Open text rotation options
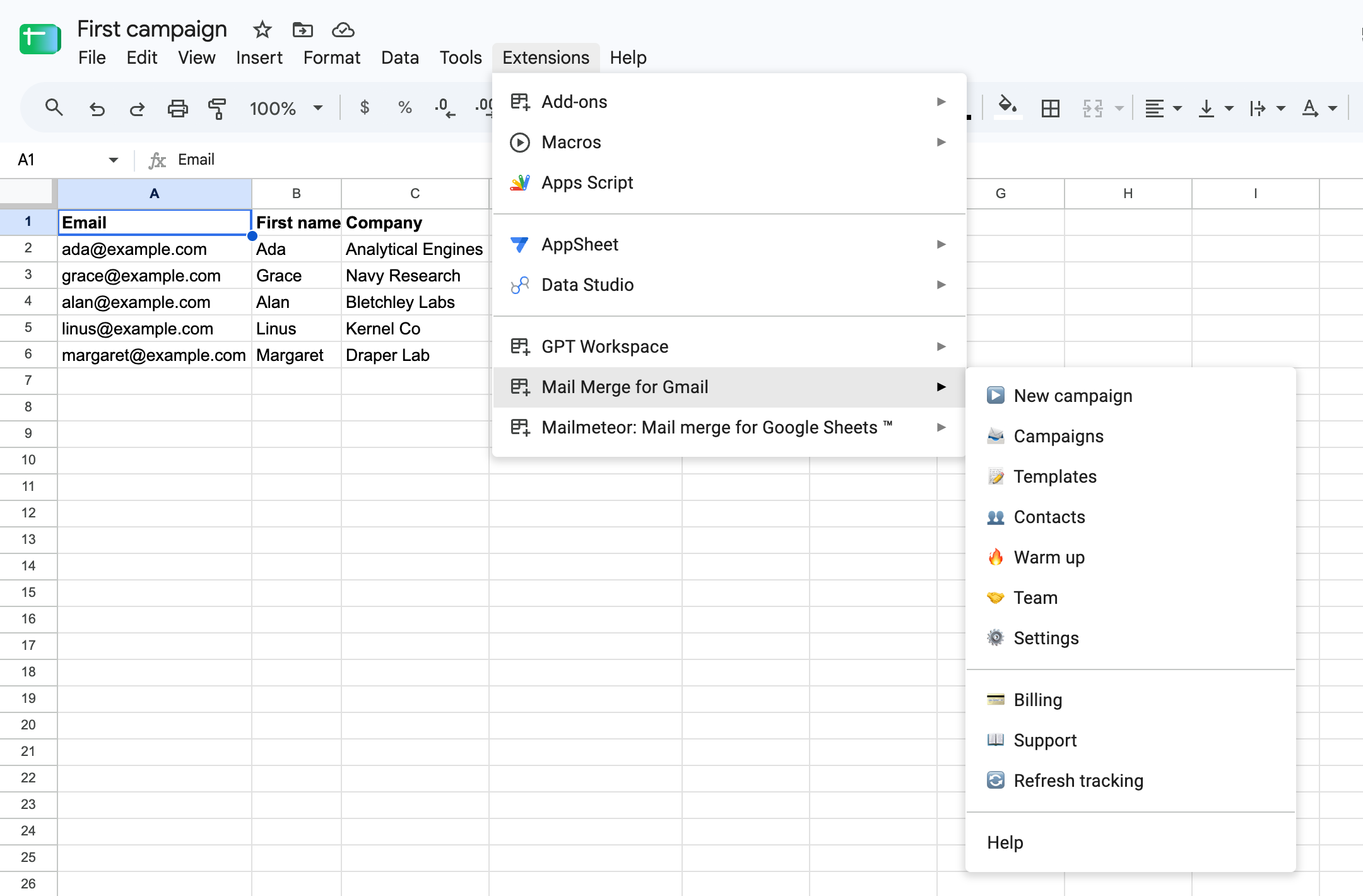 coord(1319,109)
